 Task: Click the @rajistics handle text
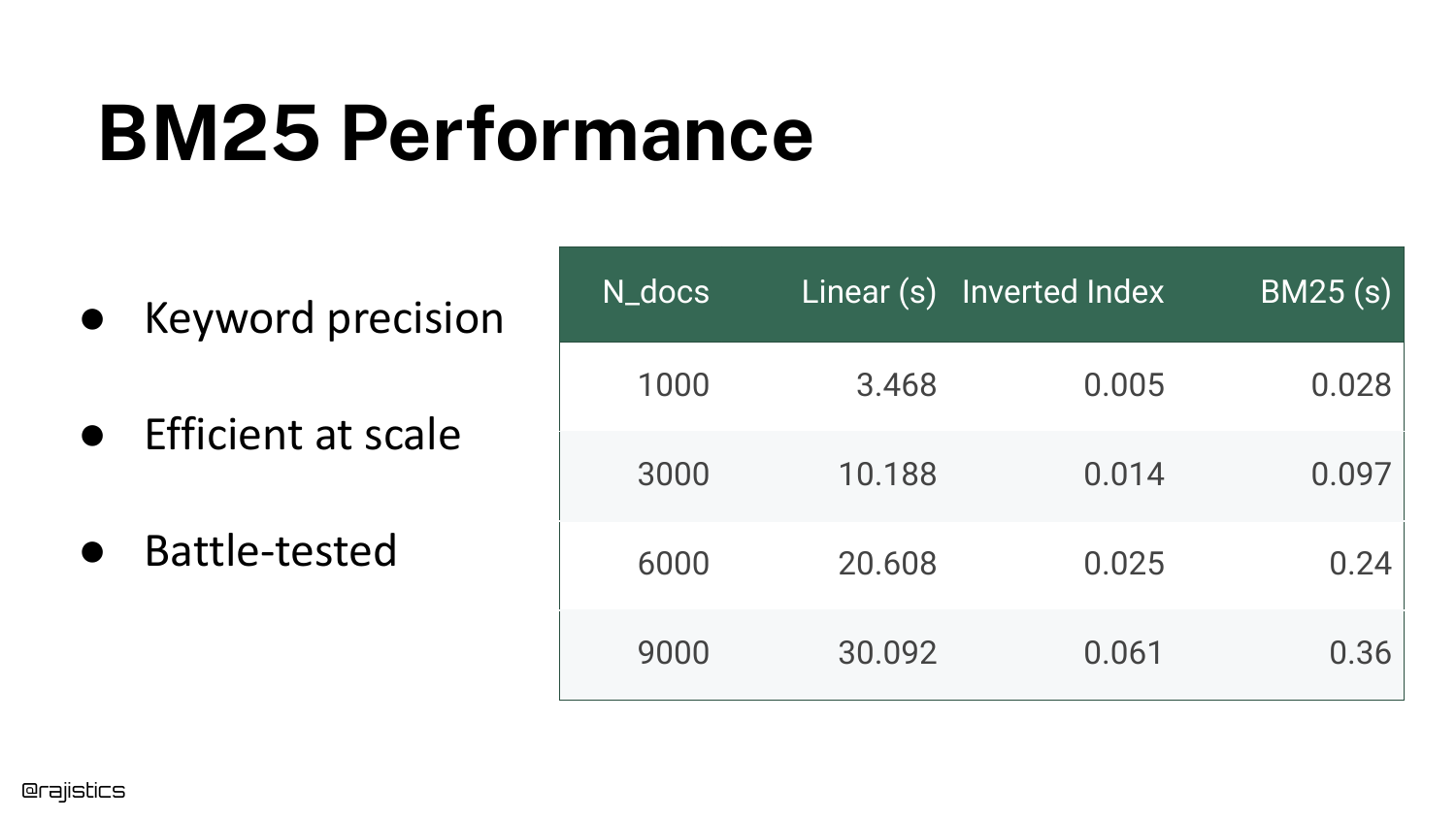[74, 791]
